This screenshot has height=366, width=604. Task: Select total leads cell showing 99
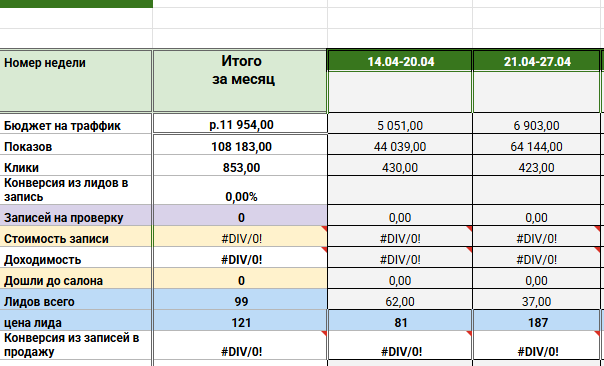point(240,301)
